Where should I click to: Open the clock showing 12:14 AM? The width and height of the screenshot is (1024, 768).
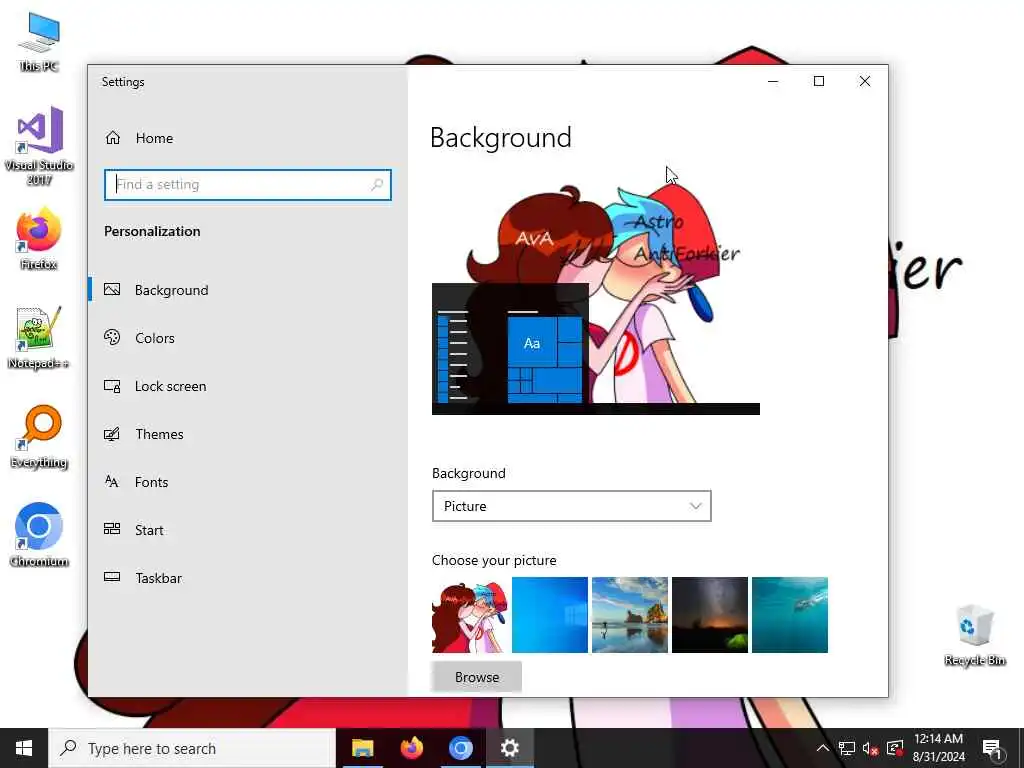[938, 748]
